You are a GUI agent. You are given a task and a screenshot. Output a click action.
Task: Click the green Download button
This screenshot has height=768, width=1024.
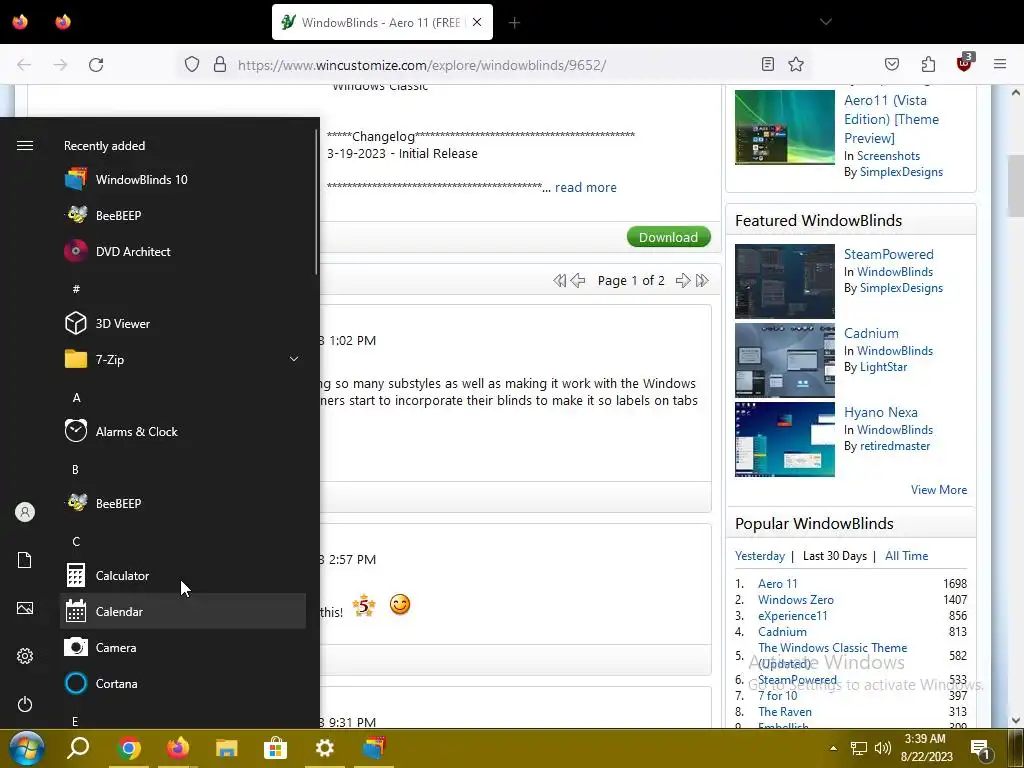tap(668, 237)
